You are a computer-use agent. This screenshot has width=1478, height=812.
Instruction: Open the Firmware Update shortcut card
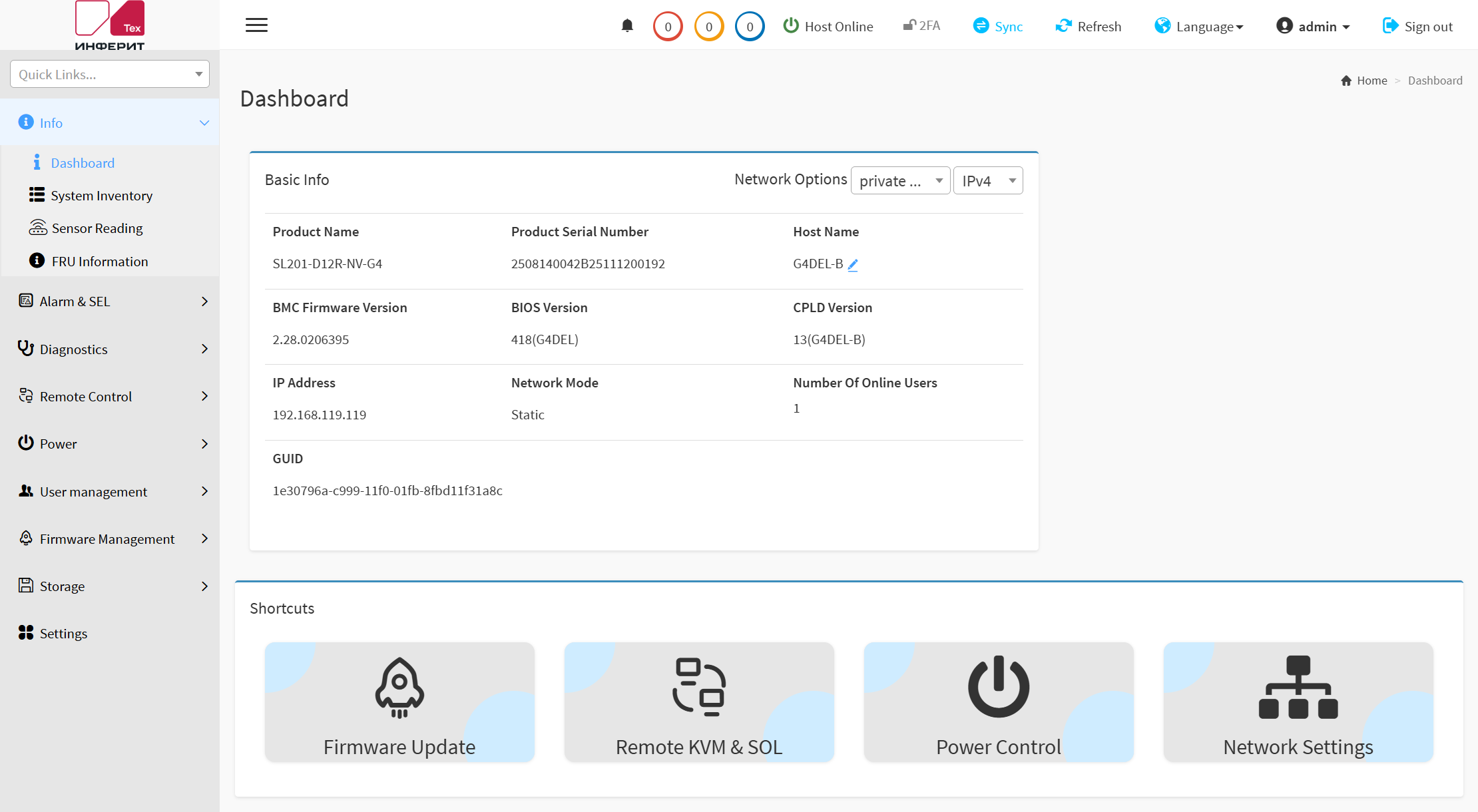399,702
